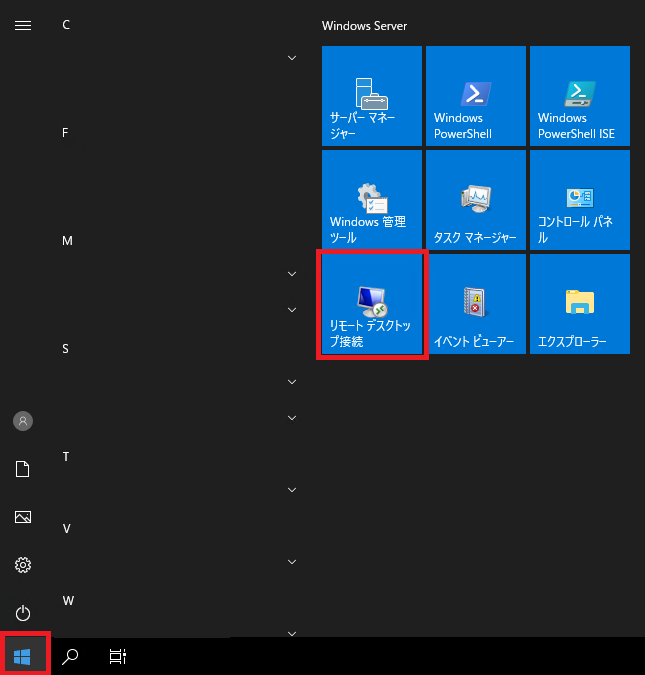Select the M letter heading in the app list

pos(67,241)
